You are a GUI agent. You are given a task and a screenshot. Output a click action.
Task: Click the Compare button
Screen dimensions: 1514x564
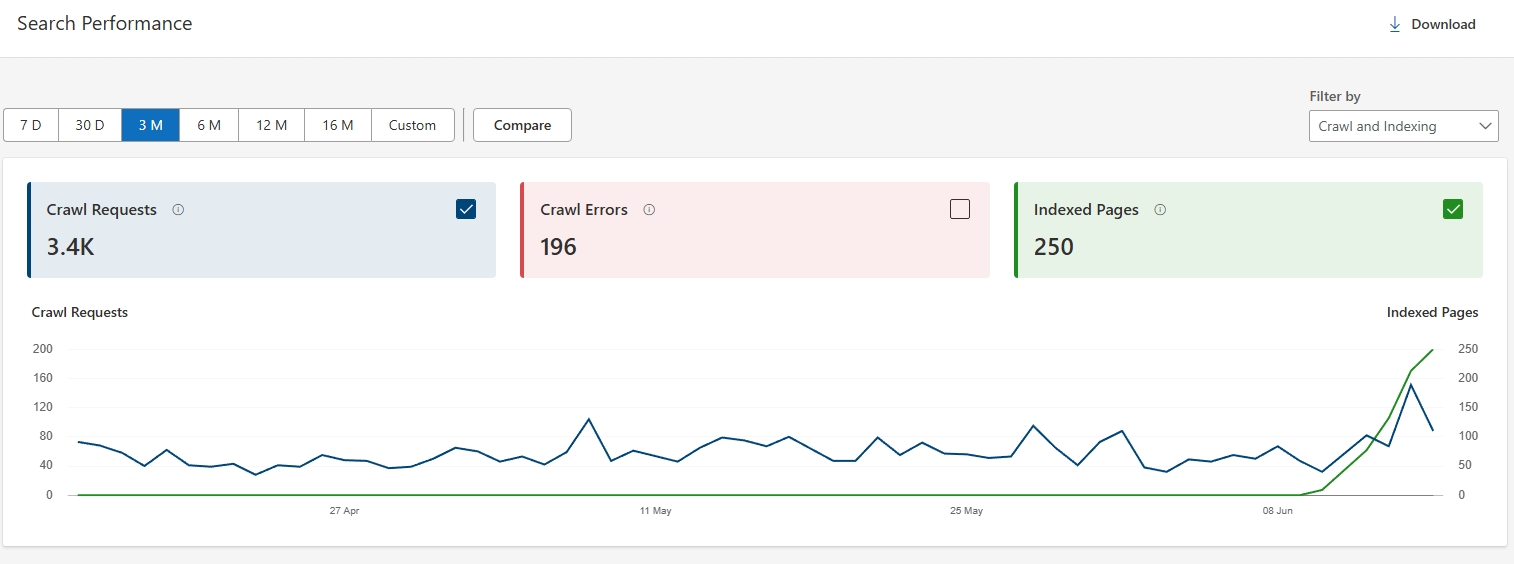522,125
